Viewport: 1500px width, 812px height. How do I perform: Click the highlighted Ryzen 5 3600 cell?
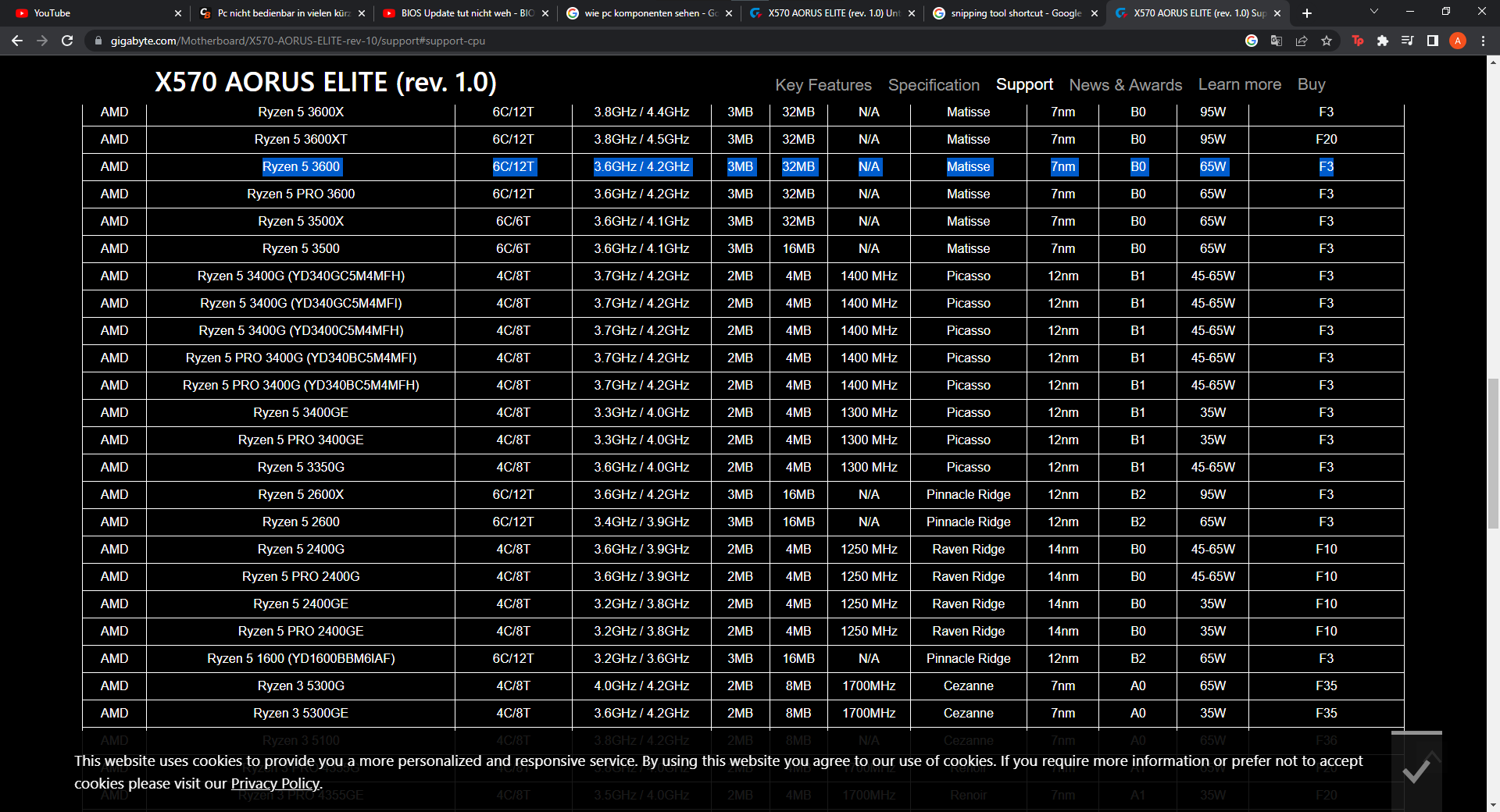click(x=301, y=166)
